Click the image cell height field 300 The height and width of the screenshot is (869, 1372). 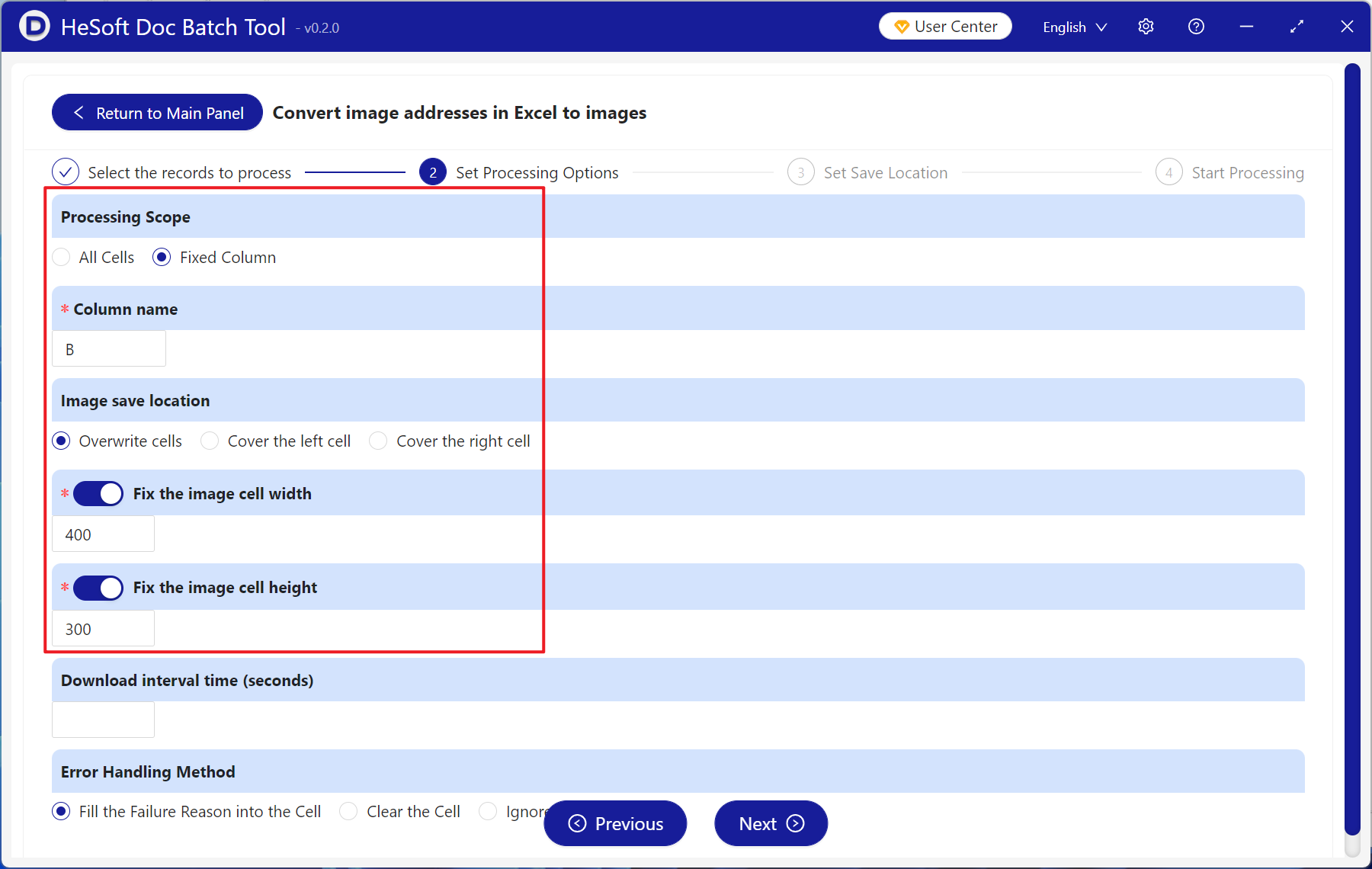coord(103,629)
